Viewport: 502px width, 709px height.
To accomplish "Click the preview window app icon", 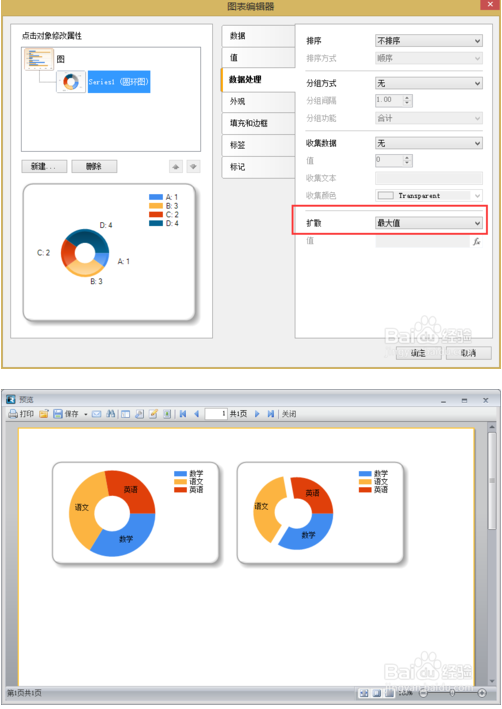I will point(11,400).
